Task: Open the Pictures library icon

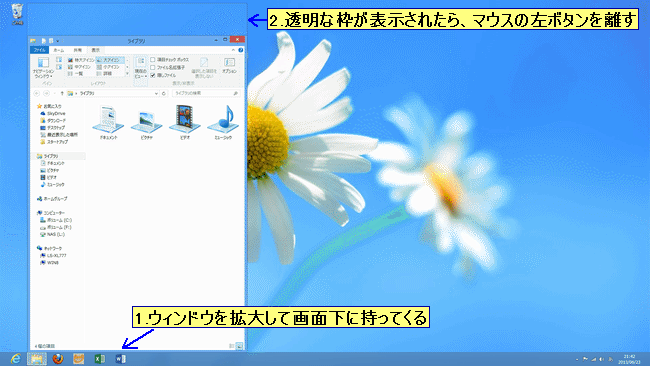Action: [147, 124]
